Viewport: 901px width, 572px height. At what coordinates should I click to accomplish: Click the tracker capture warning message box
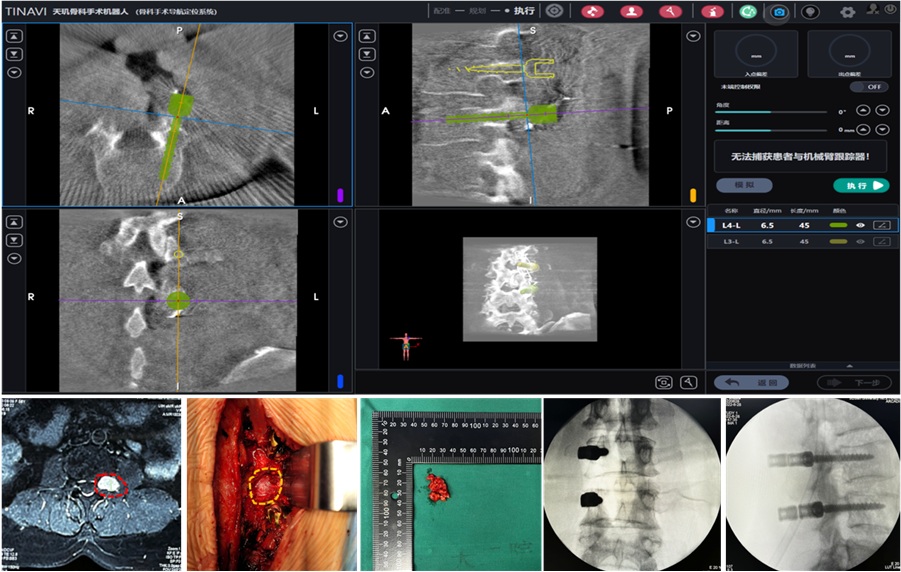[x=800, y=156]
